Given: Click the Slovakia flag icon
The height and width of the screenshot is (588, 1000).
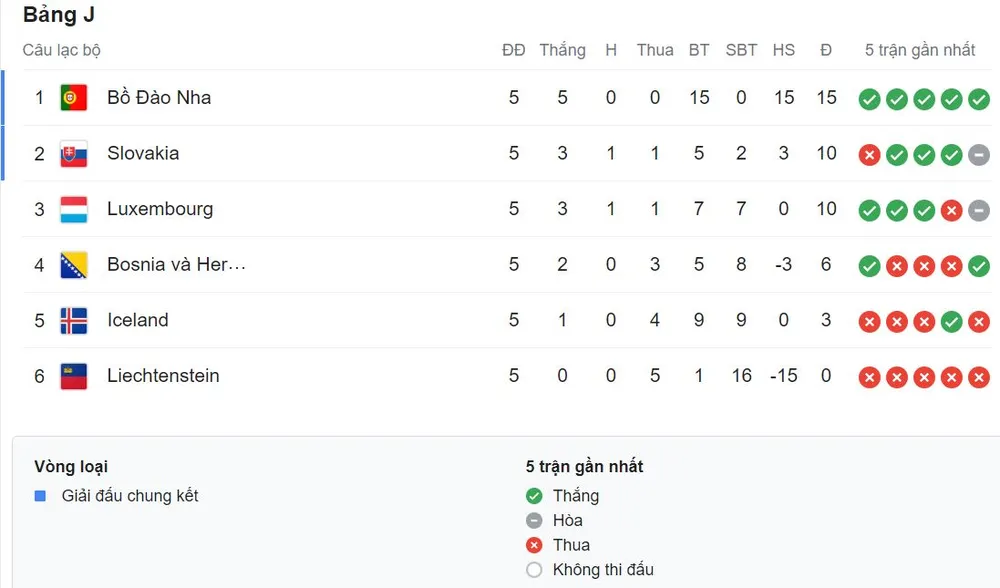Looking at the screenshot, I should (x=74, y=153).
